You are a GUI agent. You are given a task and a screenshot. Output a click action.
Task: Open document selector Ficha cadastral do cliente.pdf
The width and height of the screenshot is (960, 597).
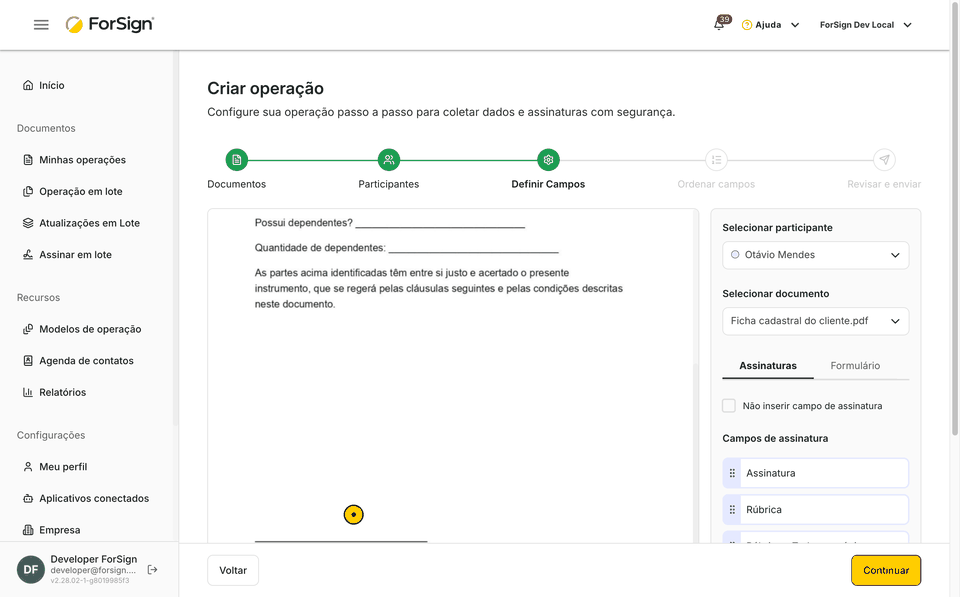pos(816,321)
